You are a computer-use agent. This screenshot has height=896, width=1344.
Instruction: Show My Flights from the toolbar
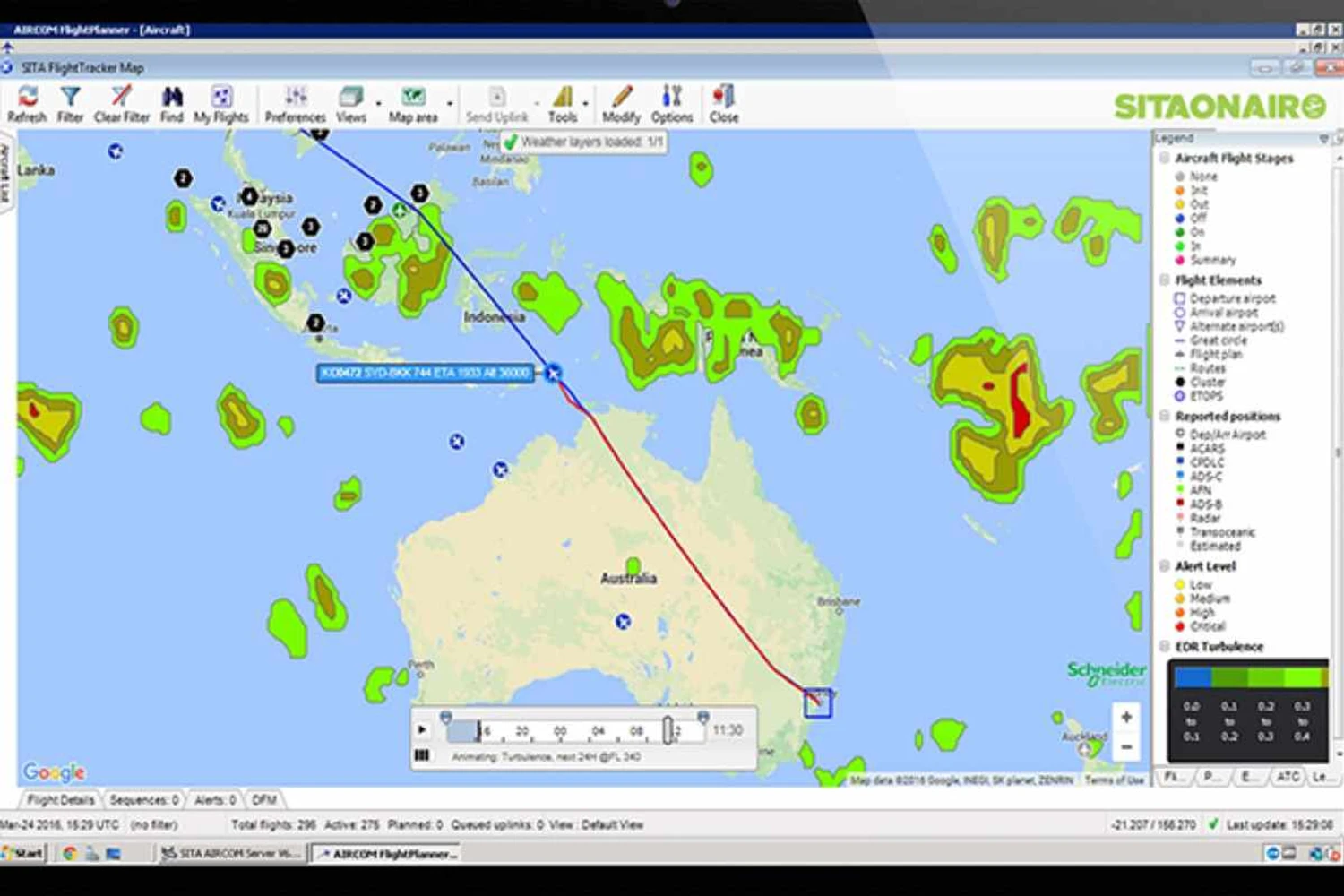[221, 104]
